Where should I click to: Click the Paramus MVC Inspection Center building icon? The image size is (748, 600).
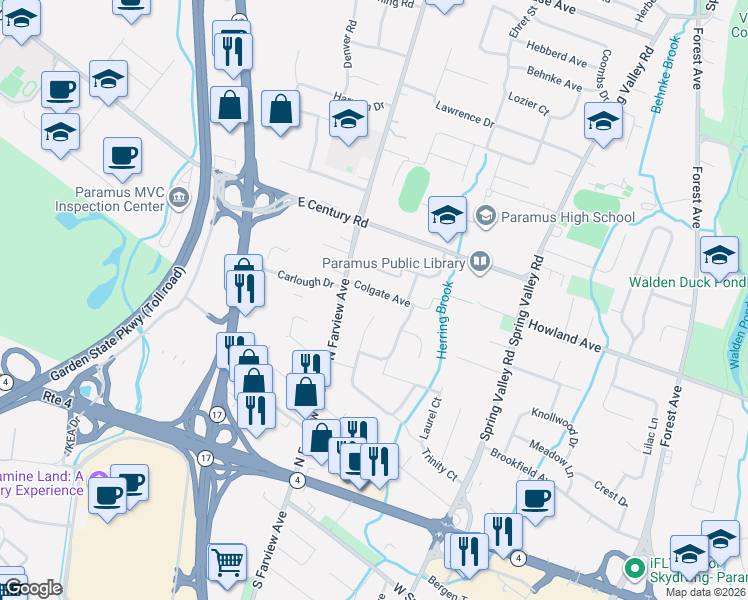pyautogui.click(x=179, y=197)
